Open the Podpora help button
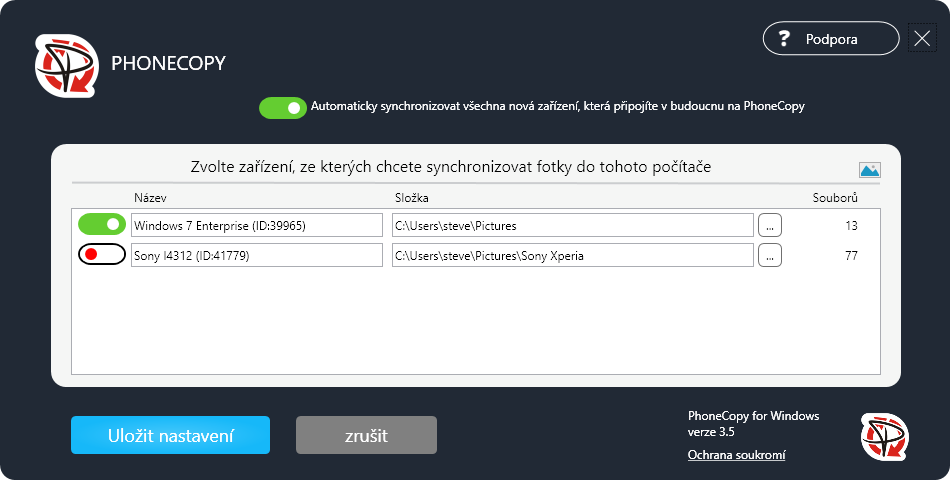 point(830,39)
